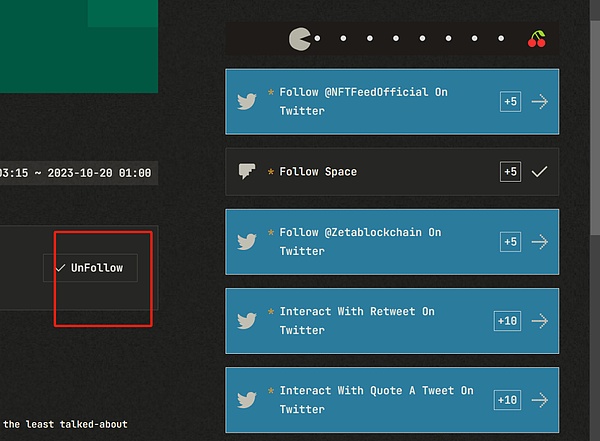
Task: Click the Pac-Man progress icon
Action: pyautogui.click(x=299, y=39)
